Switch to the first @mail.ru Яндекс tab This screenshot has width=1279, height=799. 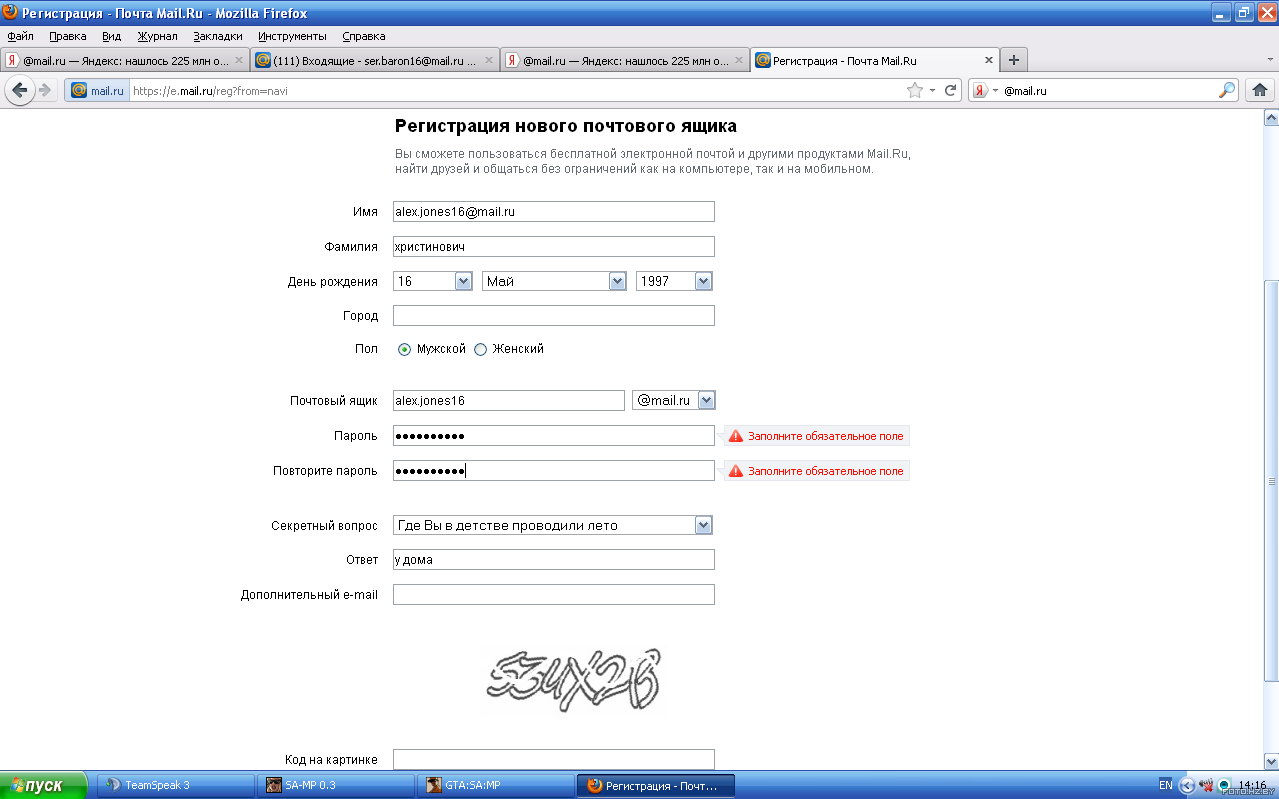coord(125,60)
